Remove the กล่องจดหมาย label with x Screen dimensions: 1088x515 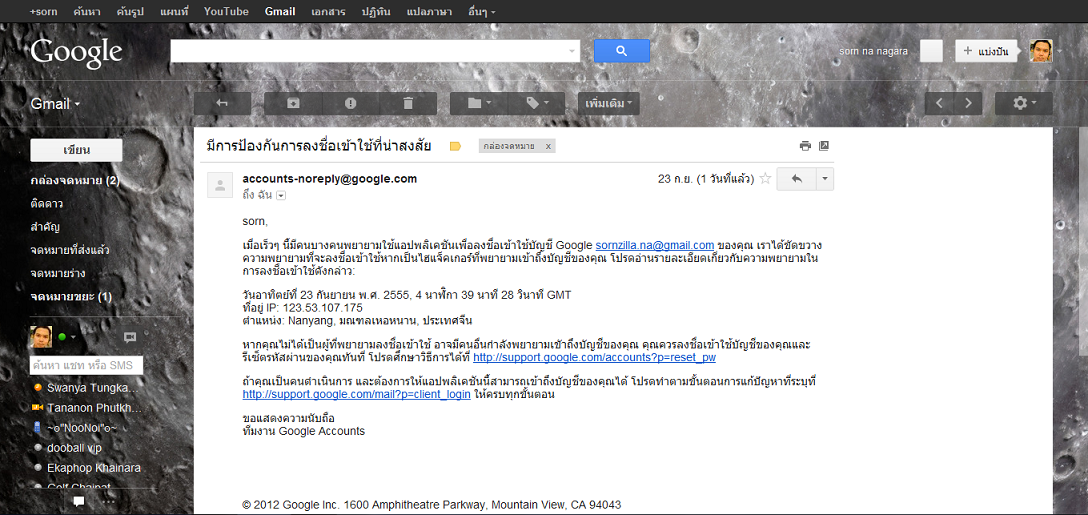point(547,146)
